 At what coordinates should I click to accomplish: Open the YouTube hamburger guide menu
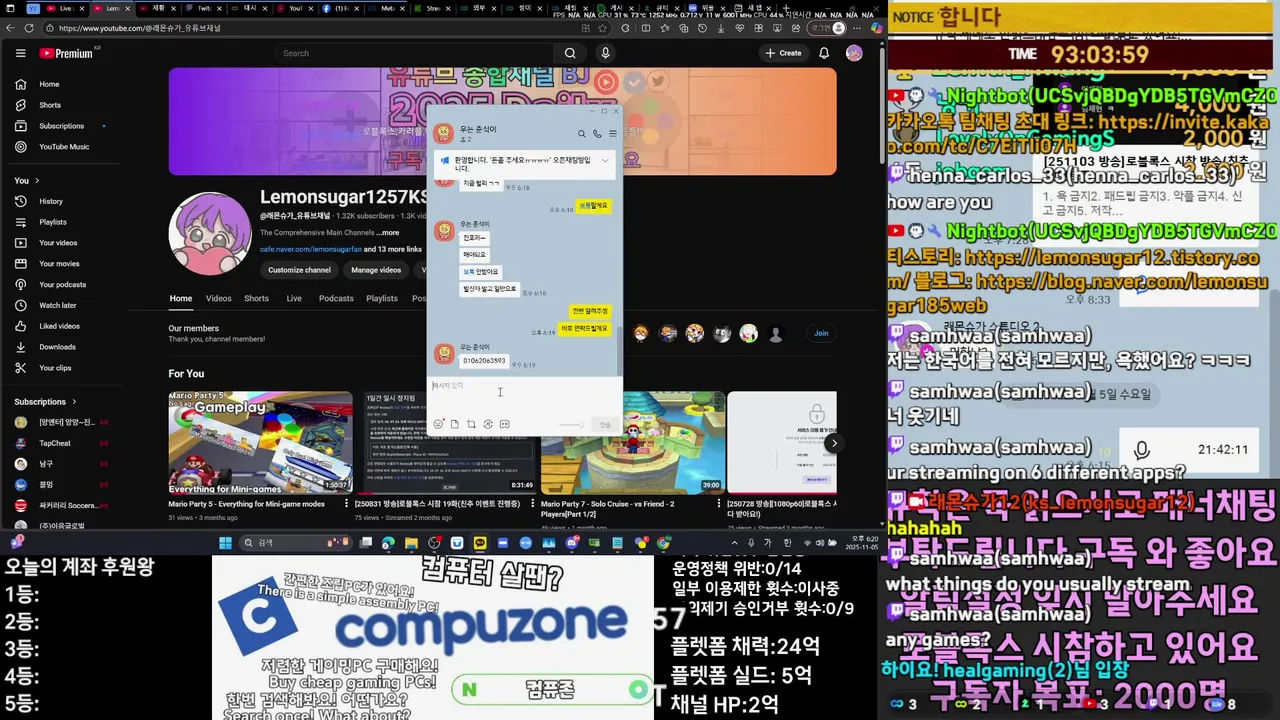click(x=20, y=53)
